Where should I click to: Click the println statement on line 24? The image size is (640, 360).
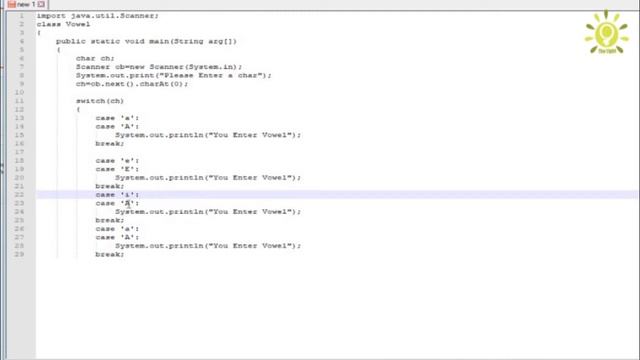tap(208, 212)
